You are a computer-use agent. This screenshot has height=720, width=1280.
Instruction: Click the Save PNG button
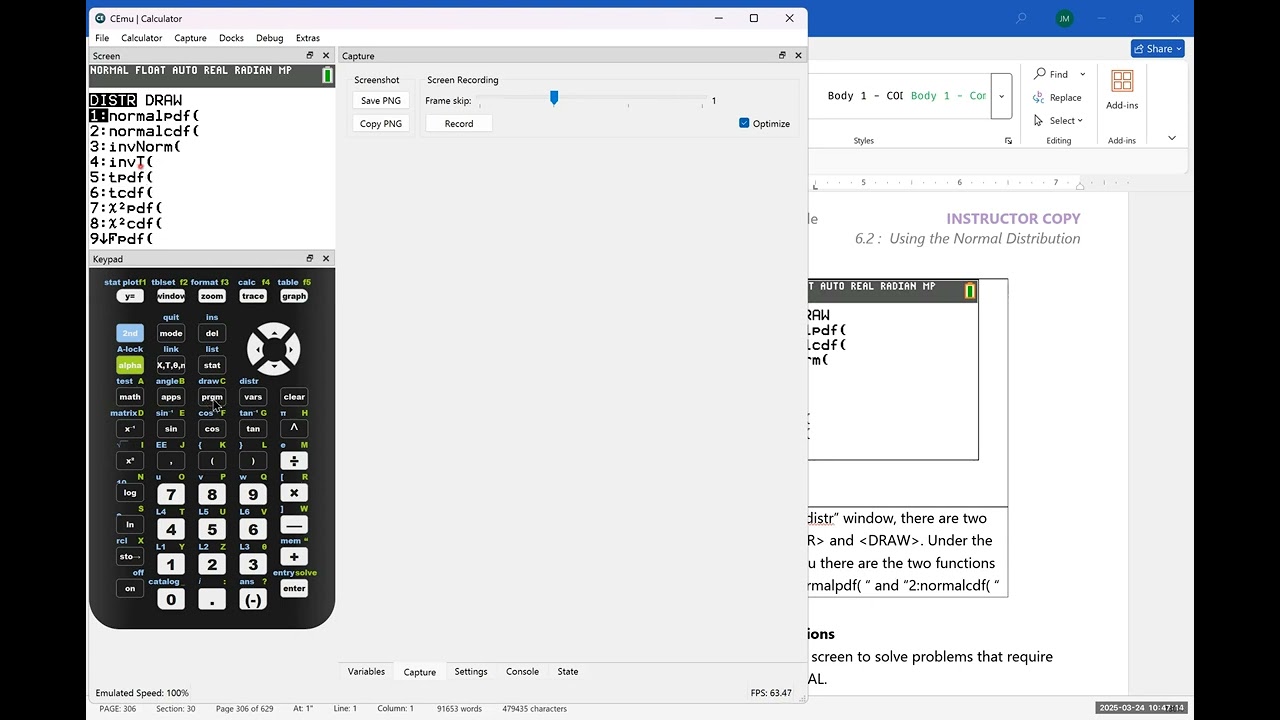(x=381, y=100)
